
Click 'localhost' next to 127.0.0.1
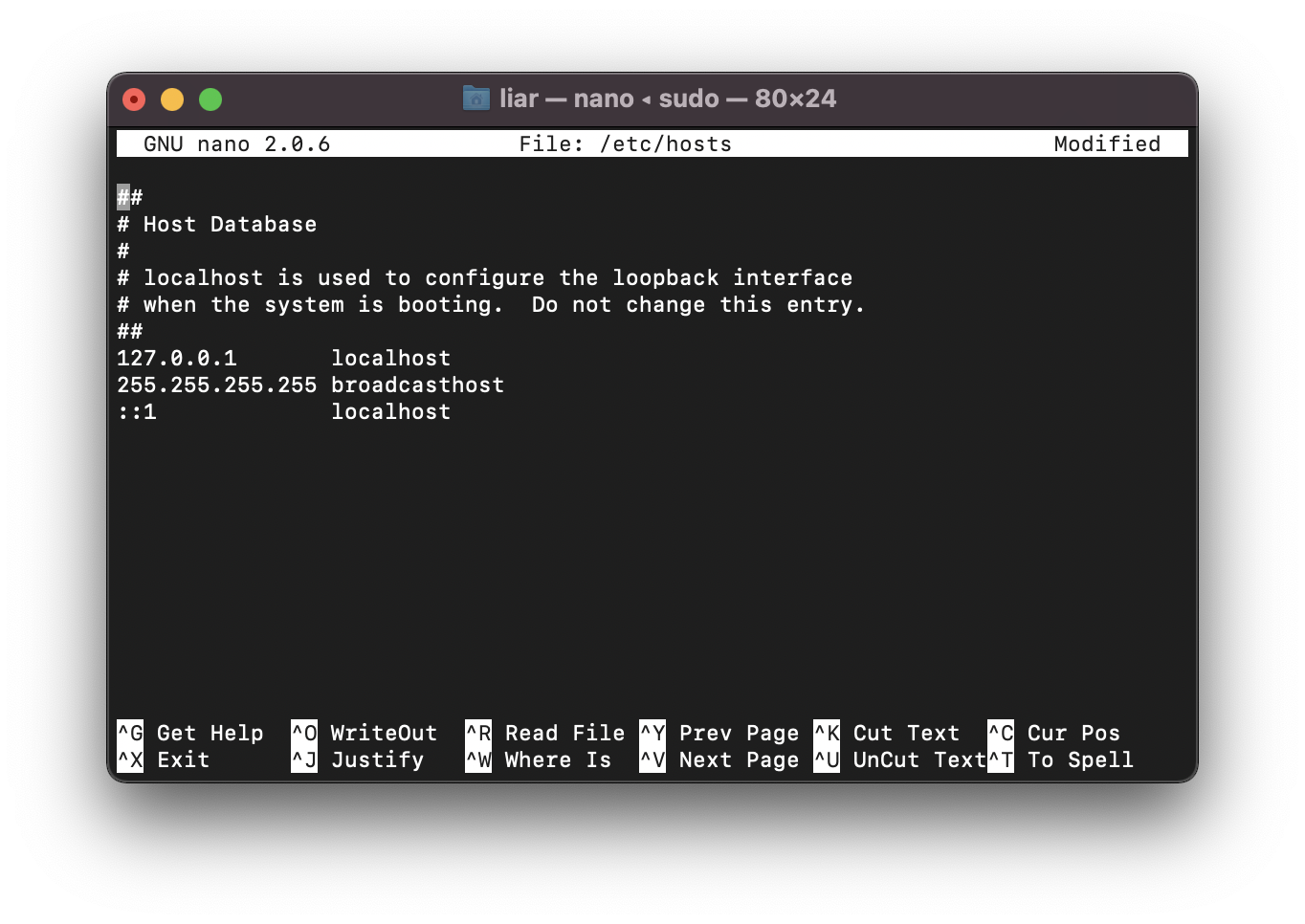coord(390,358)
